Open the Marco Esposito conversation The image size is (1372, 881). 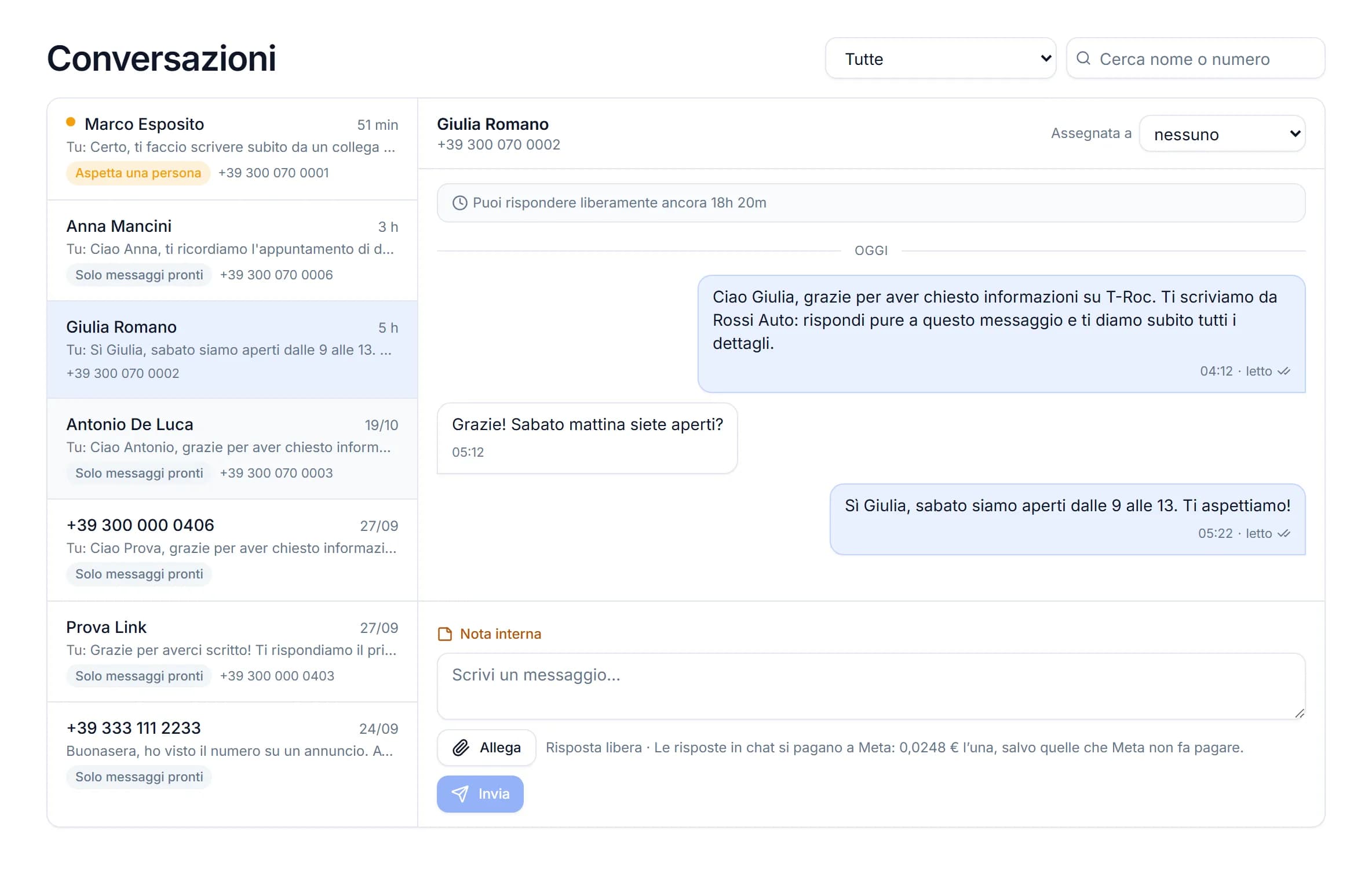[x=232, y=149]
